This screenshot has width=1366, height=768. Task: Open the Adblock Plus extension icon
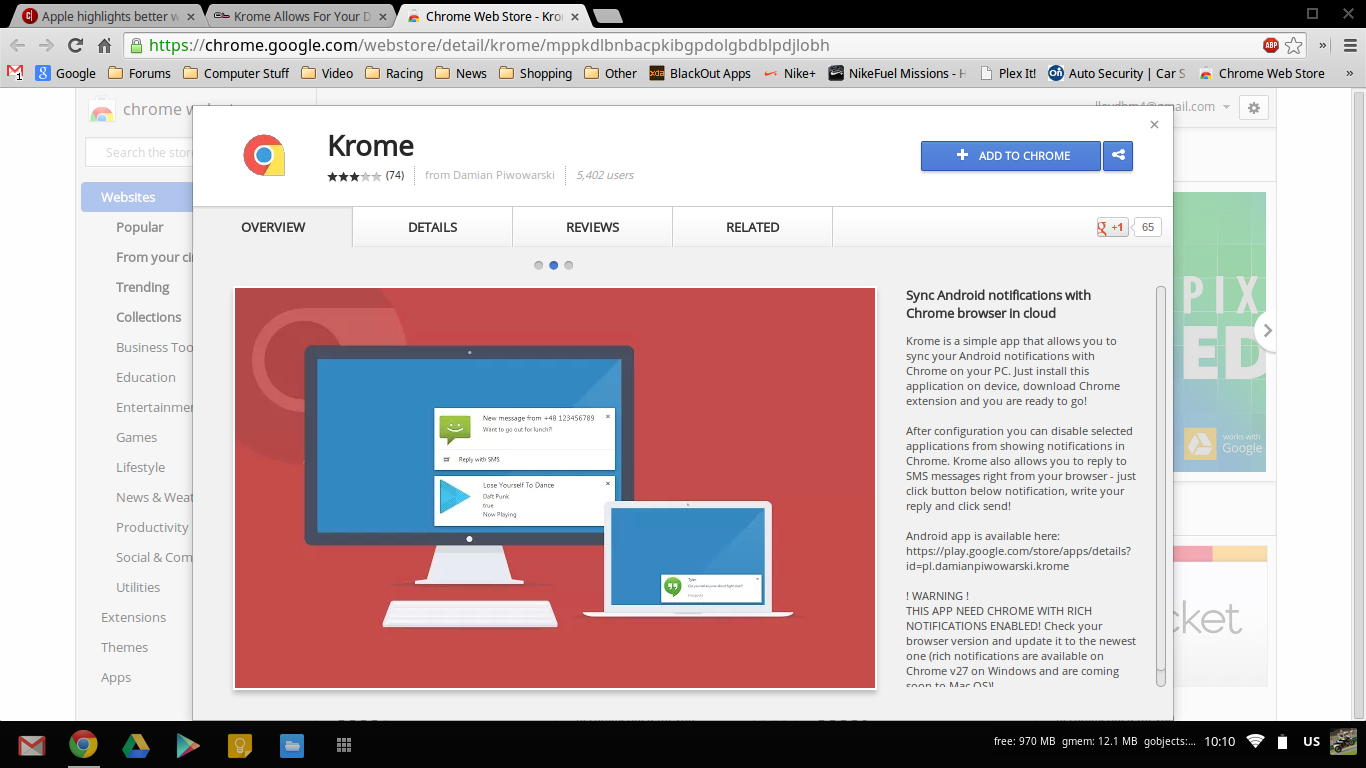click(x=1271, y=45)
